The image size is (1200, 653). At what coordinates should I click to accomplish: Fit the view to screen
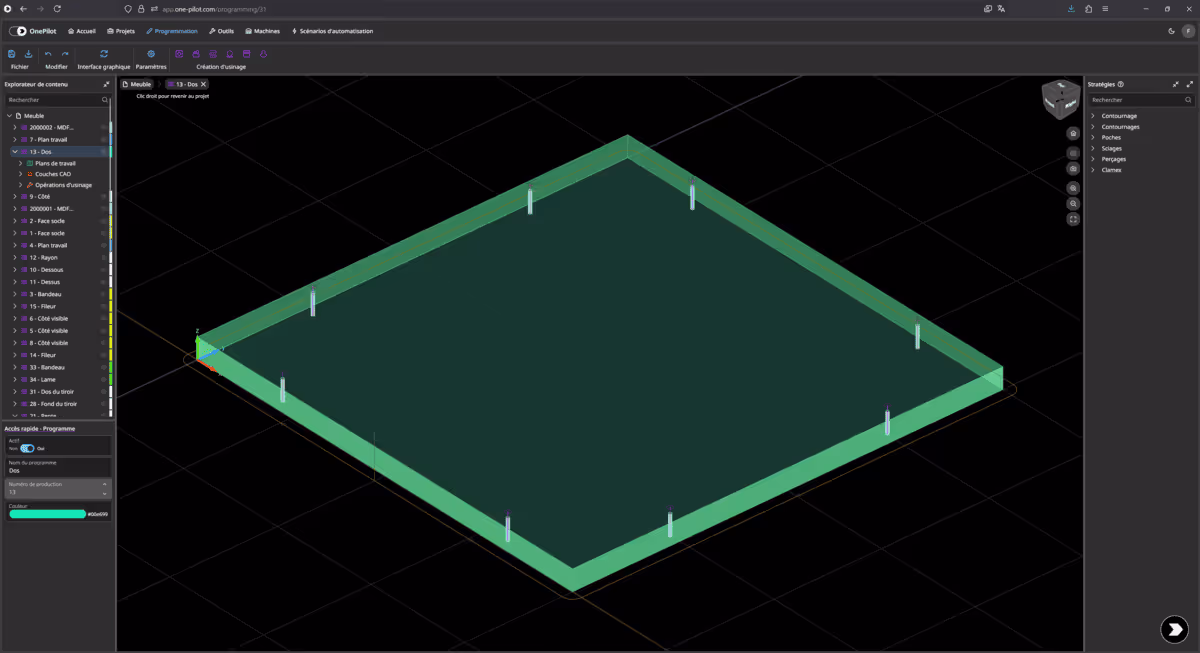[x=1073, y=219]
